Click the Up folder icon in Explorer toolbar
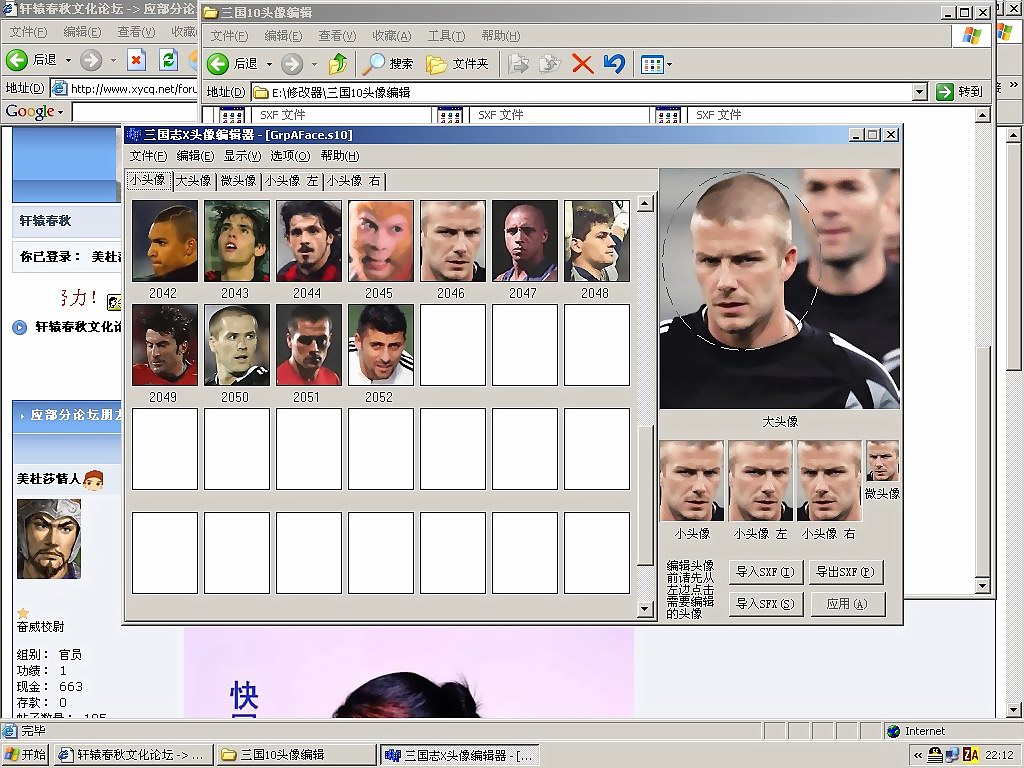The image size is (1024, 768). click(338, 64)
